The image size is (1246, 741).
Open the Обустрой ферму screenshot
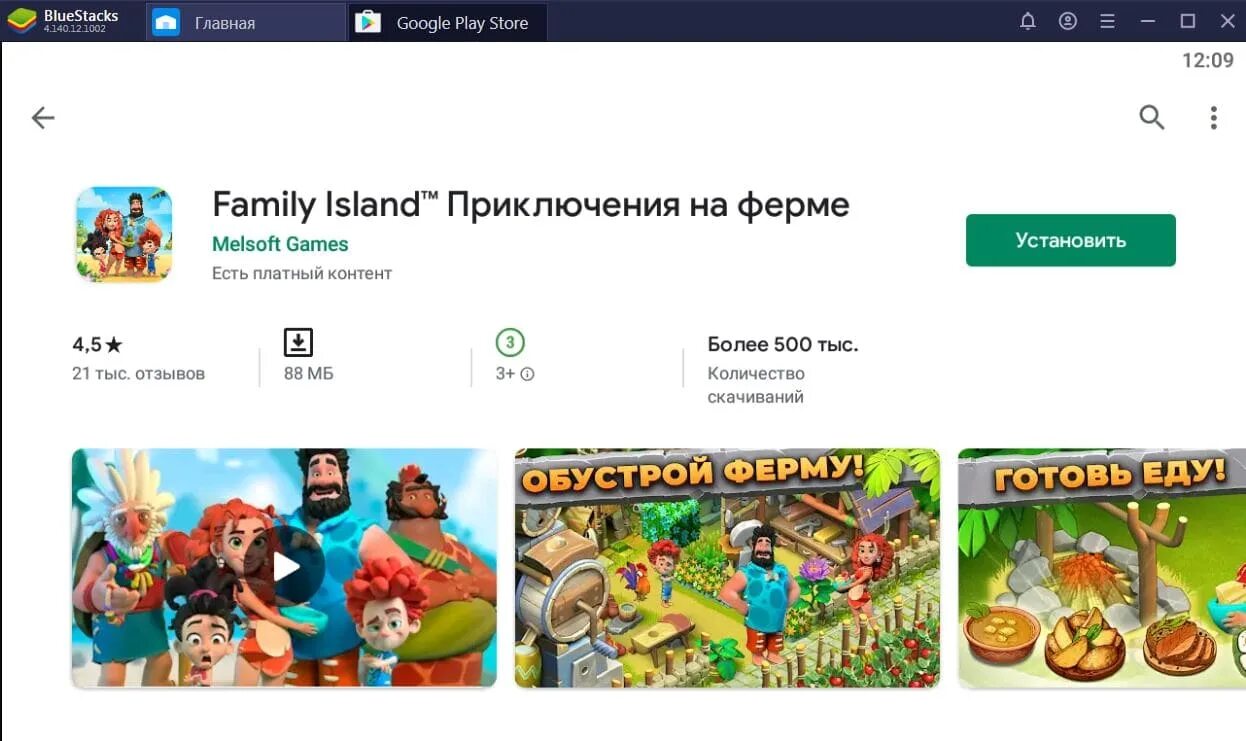[727, 567]
